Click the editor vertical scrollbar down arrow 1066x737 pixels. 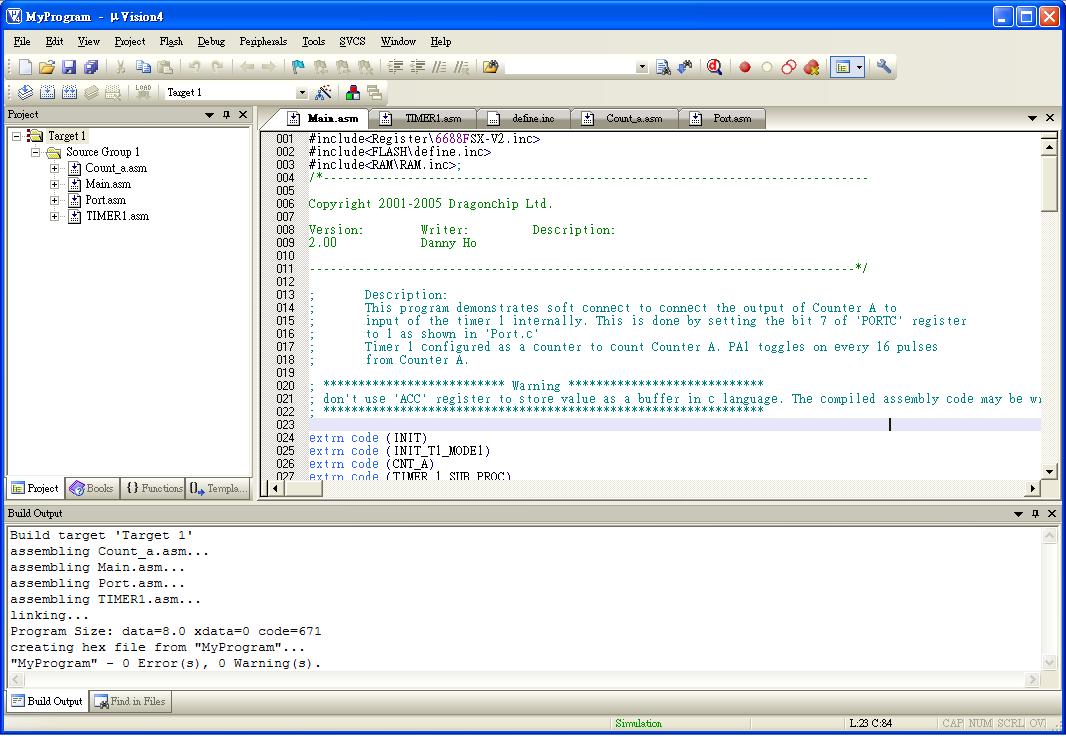1049,471
